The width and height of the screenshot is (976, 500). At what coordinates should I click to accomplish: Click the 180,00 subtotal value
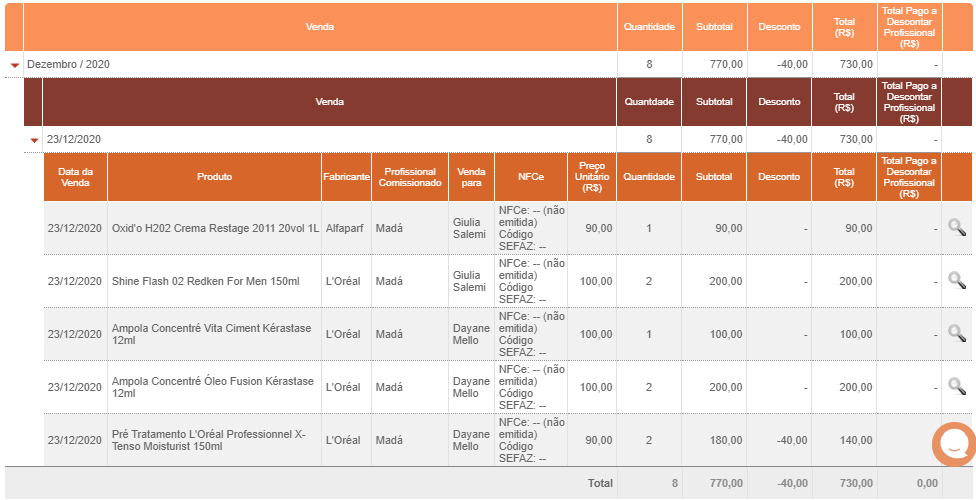(728, 440)
